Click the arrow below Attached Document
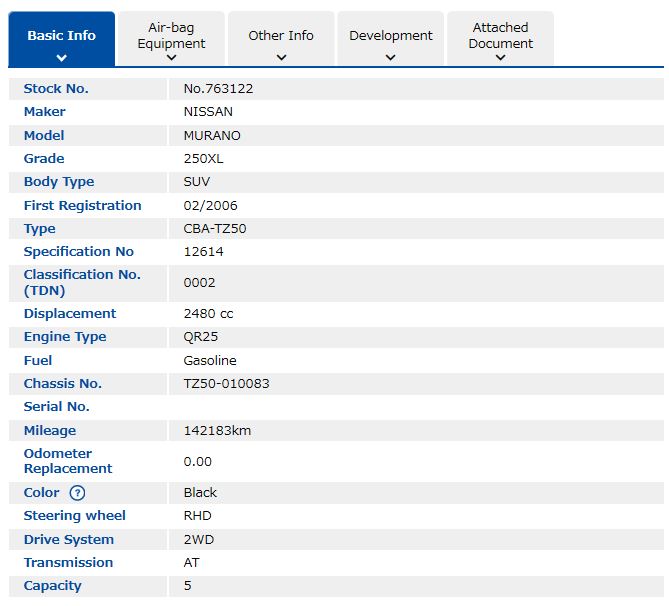669x606 pixels. tap(500, 59)
